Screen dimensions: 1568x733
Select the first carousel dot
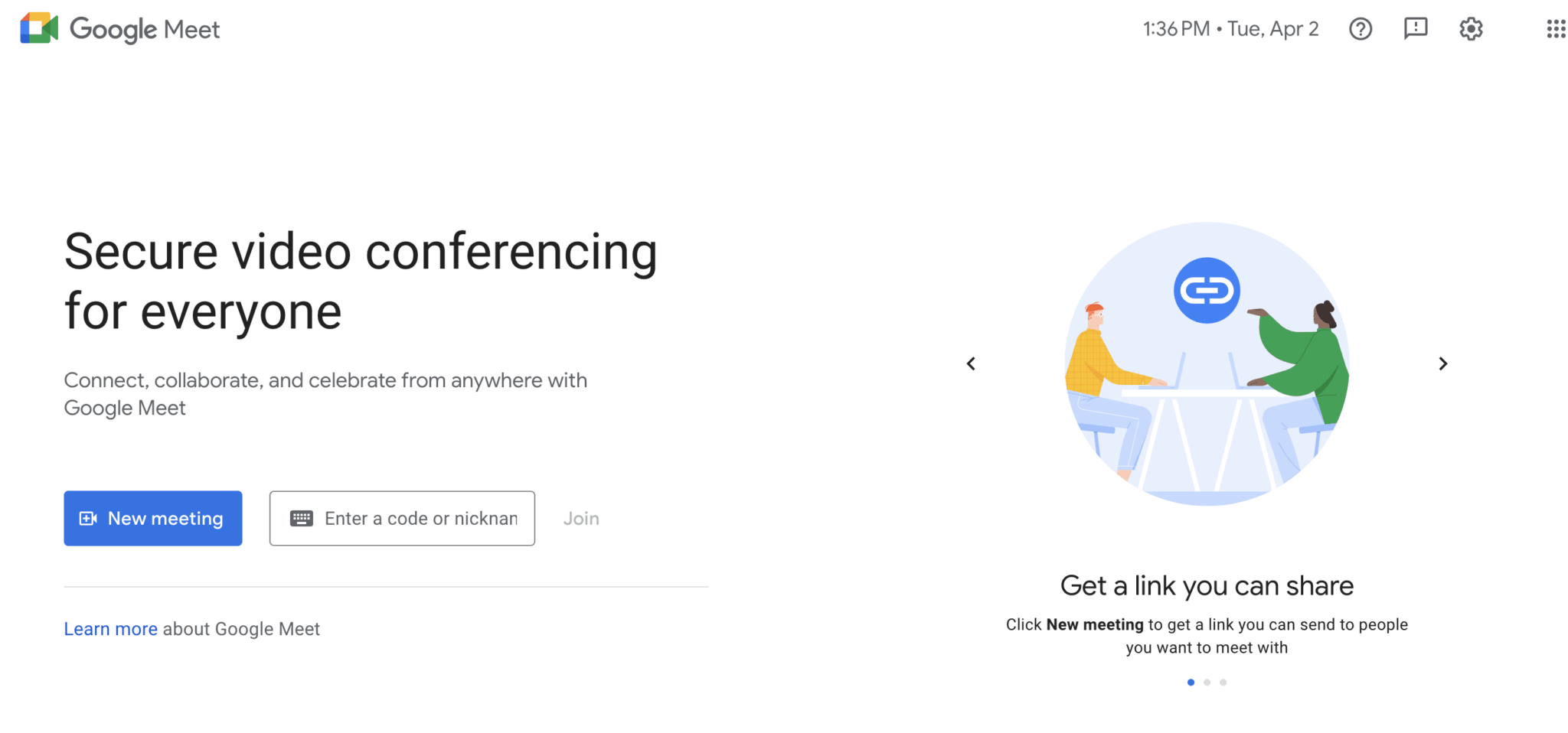(x=1191, y=682)
